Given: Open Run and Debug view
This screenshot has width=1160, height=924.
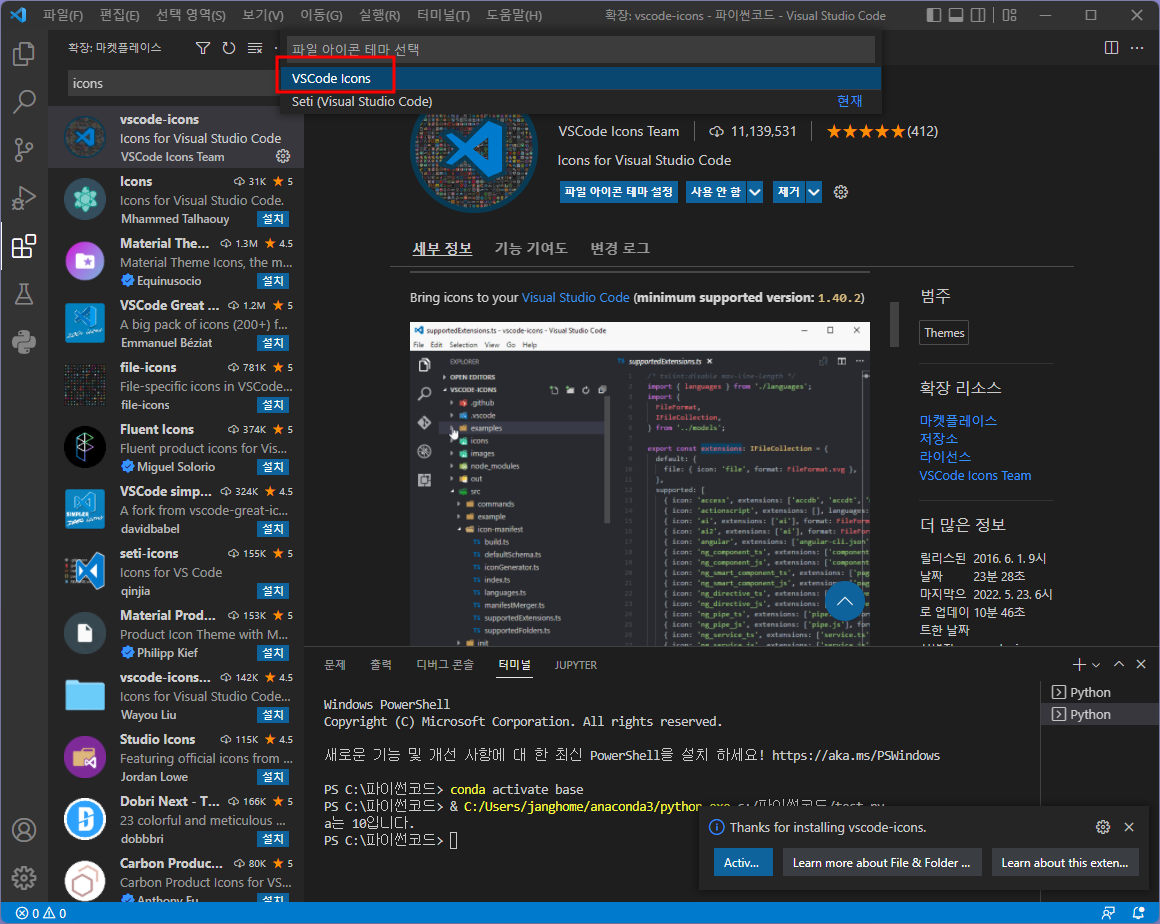Looking at the screenshot, I should point(24,198).
